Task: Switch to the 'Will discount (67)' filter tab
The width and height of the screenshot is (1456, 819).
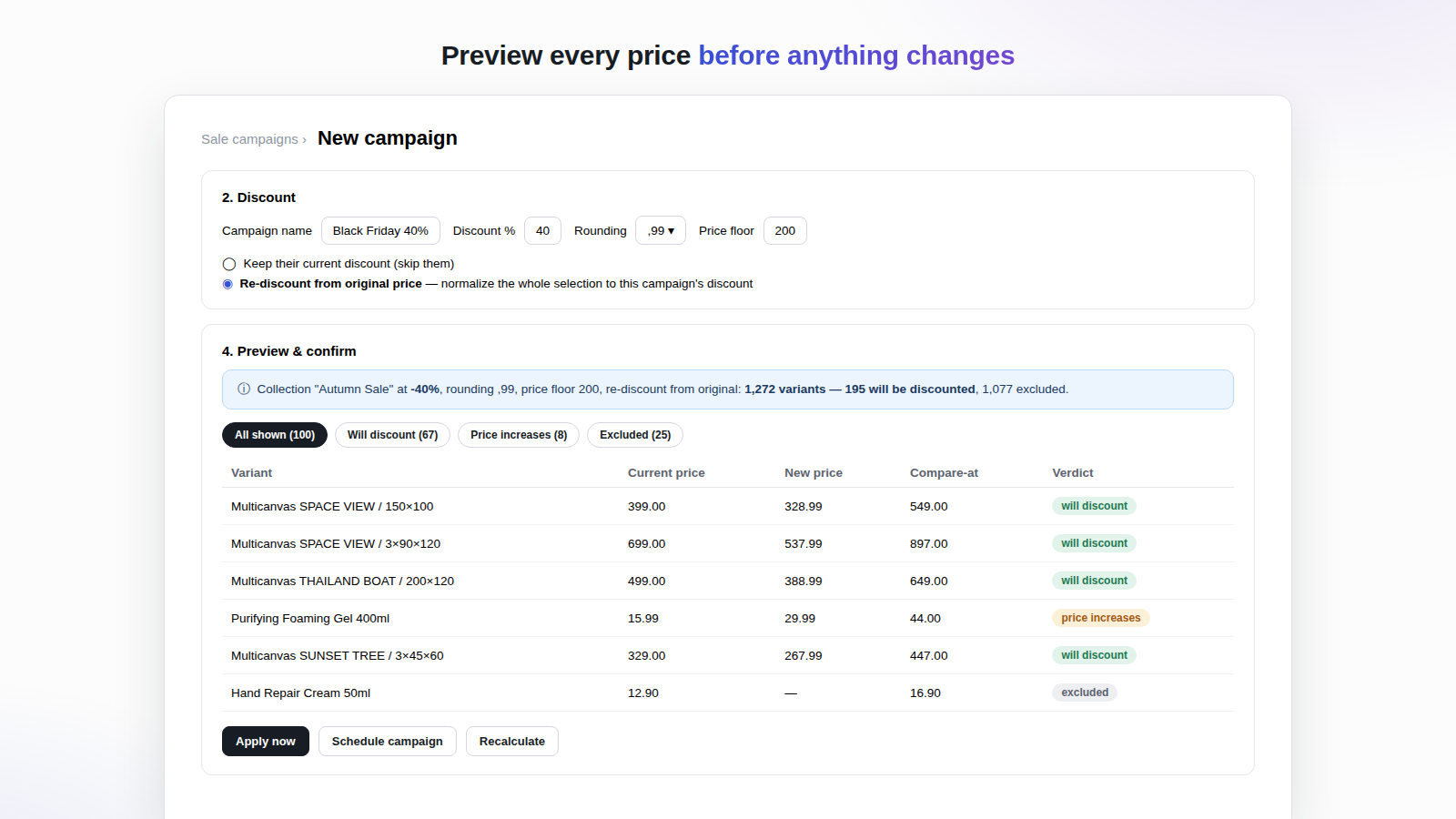Action: [392, 435]
